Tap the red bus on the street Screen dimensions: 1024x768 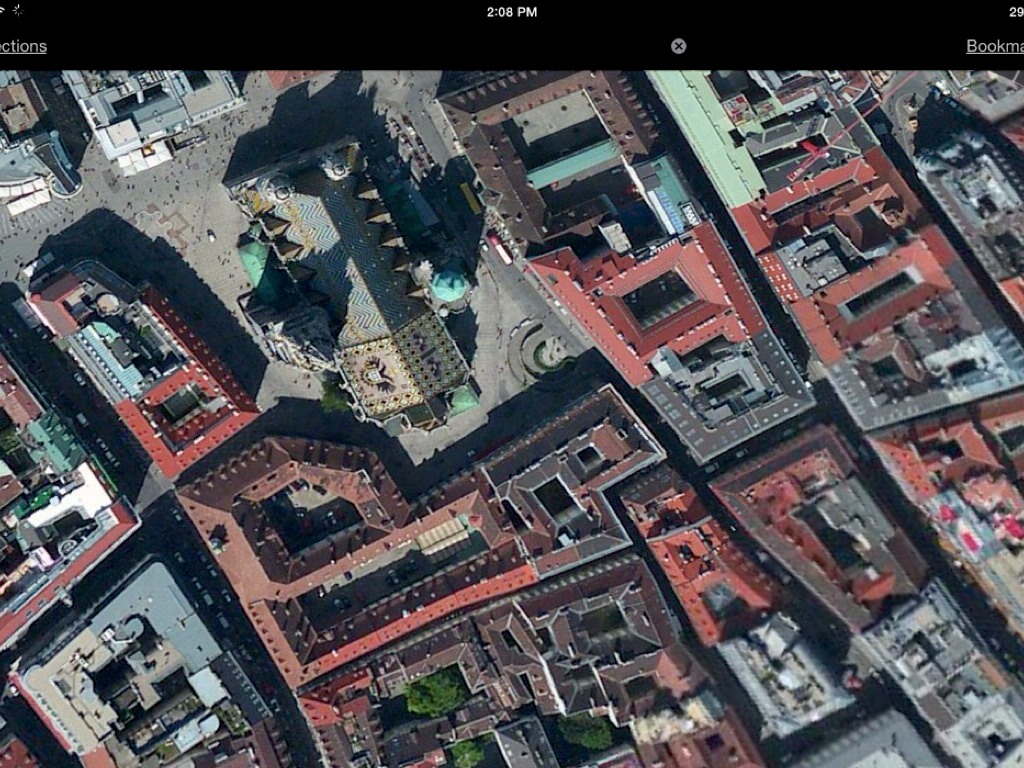(499, 249)
